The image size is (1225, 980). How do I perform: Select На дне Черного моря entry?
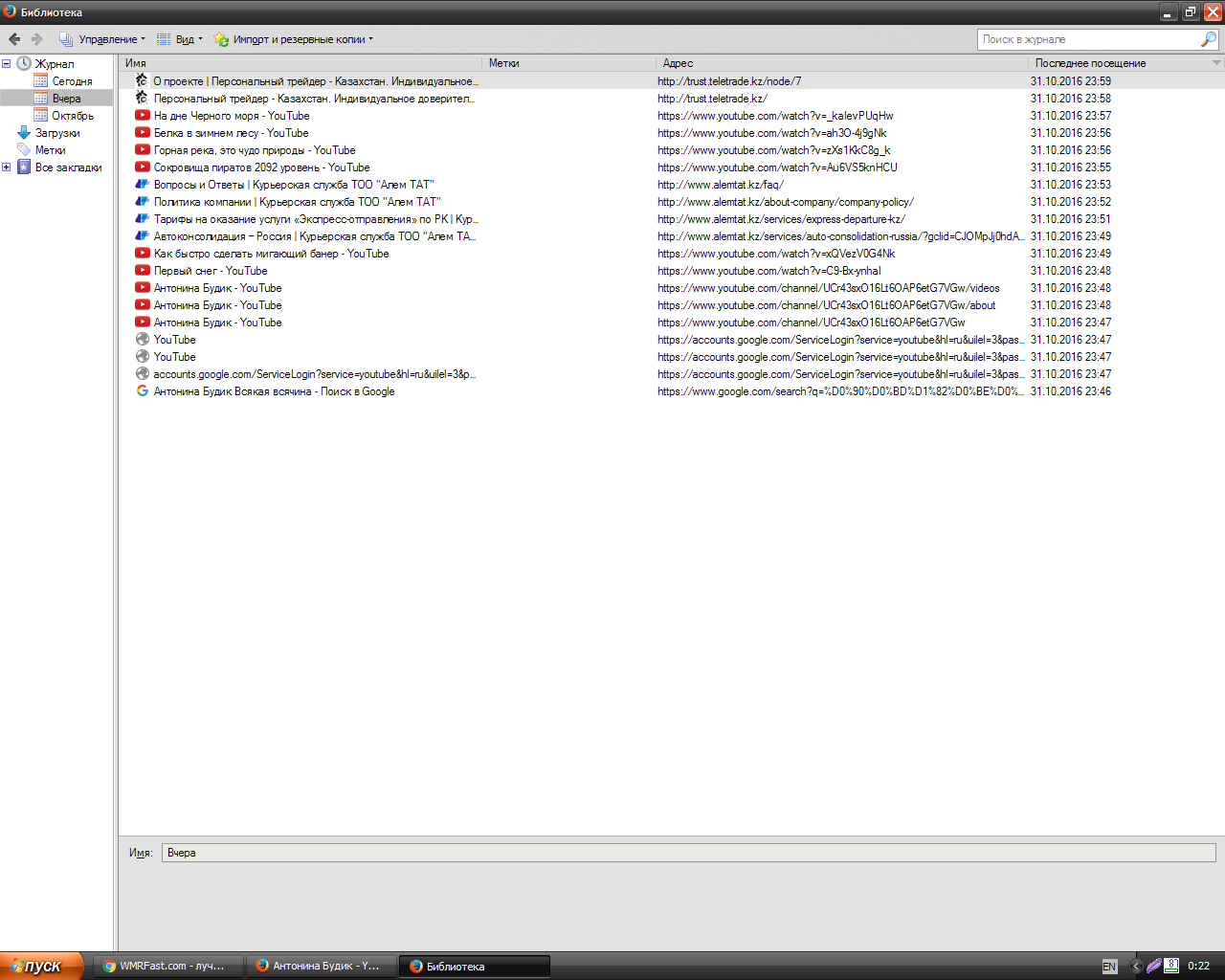click(672, 116)
